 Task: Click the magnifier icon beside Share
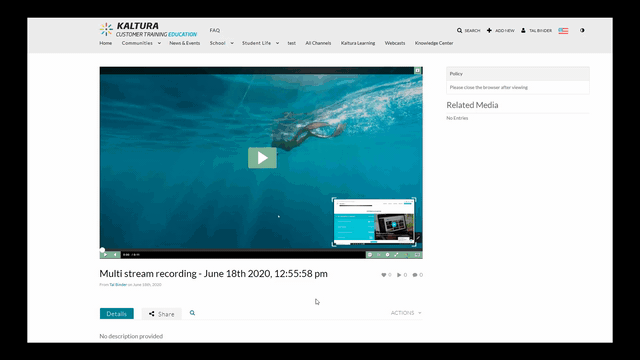coord(192,313)
